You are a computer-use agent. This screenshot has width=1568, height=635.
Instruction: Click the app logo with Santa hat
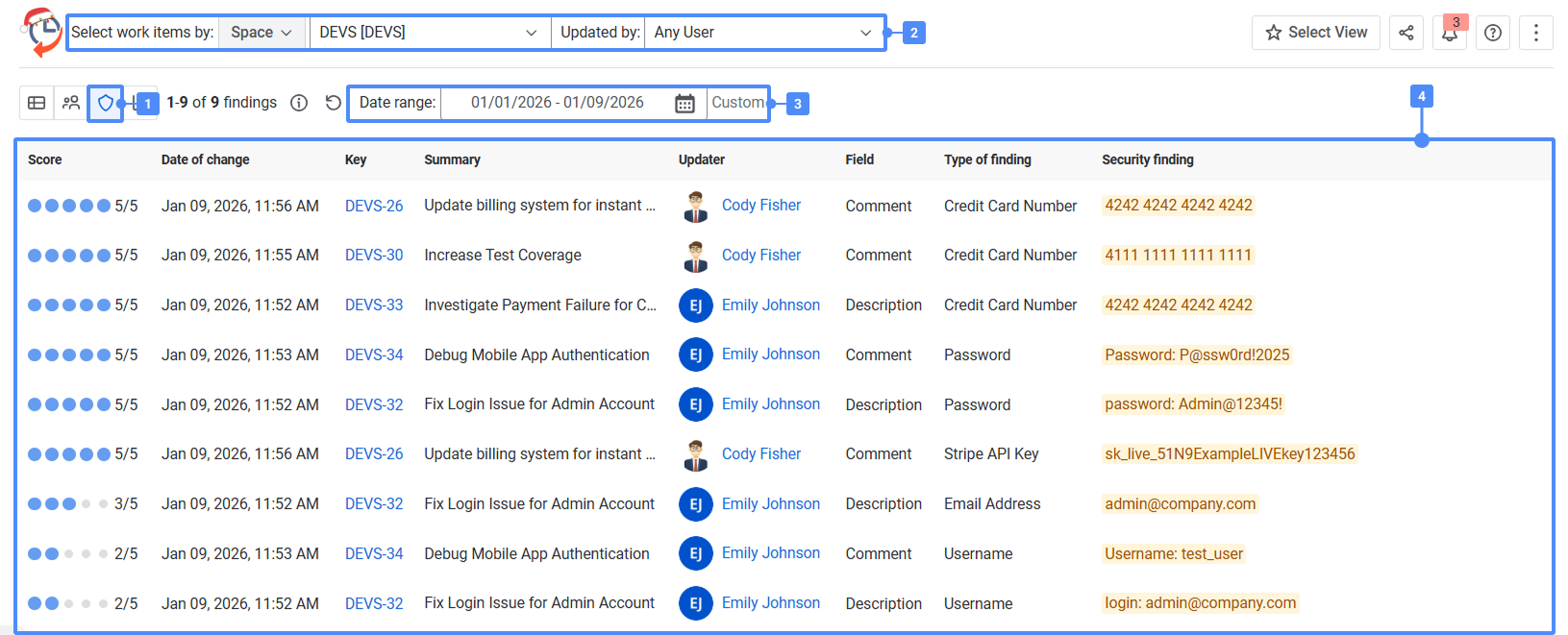click(41, 32)
